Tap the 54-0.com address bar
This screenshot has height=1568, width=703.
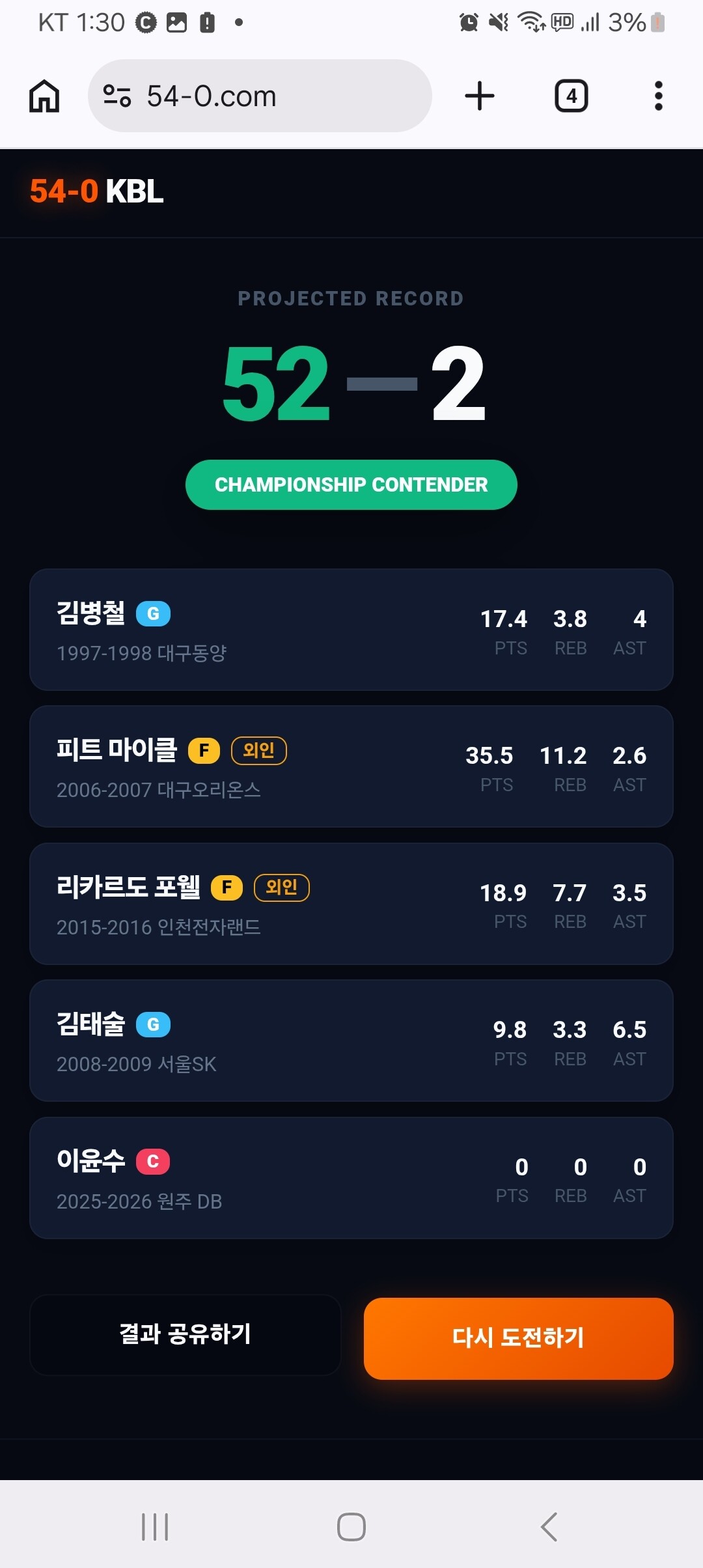tap(260, 96)
